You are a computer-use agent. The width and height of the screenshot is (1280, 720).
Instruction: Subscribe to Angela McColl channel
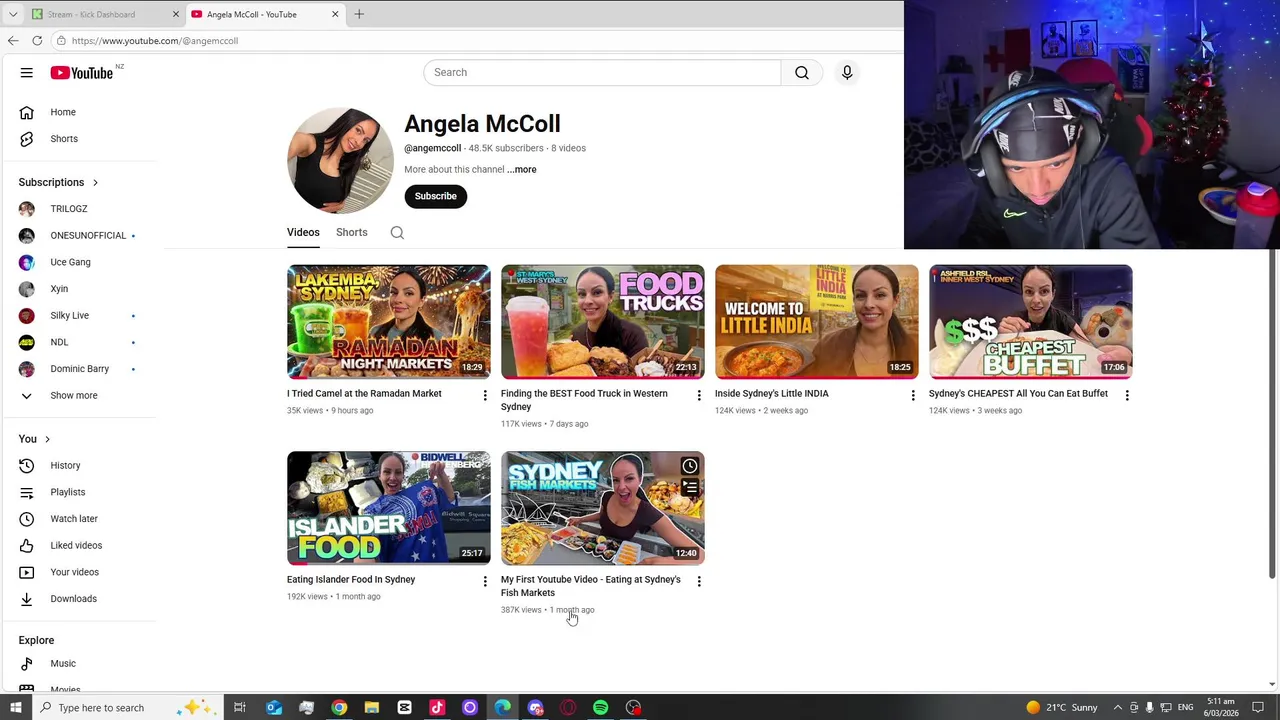pos(436,196)
